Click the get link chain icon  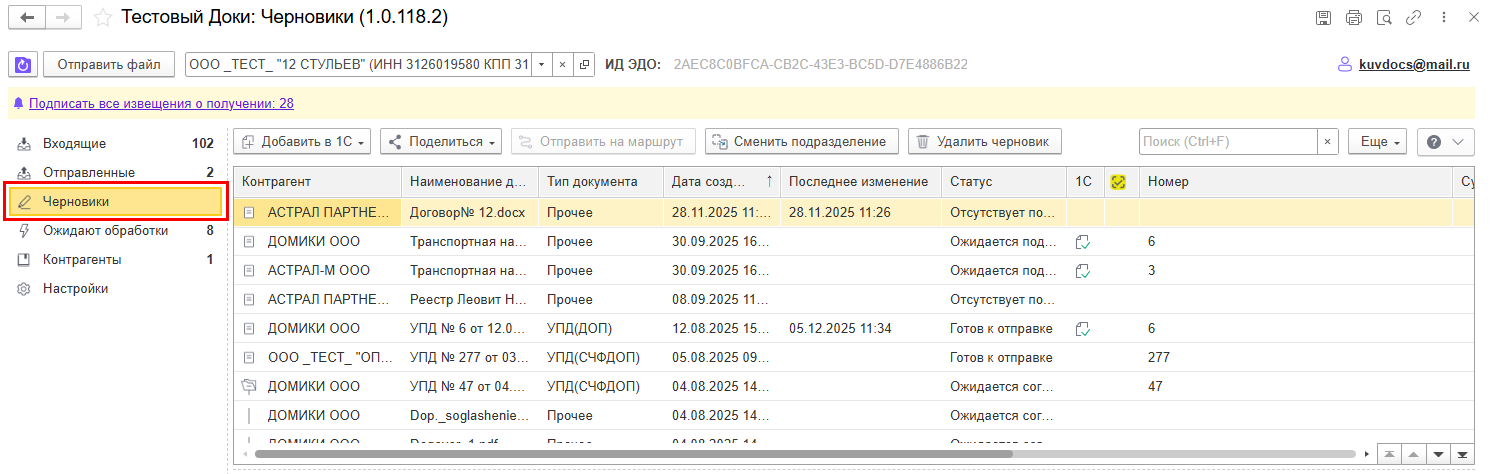[x=1414, y=18]
